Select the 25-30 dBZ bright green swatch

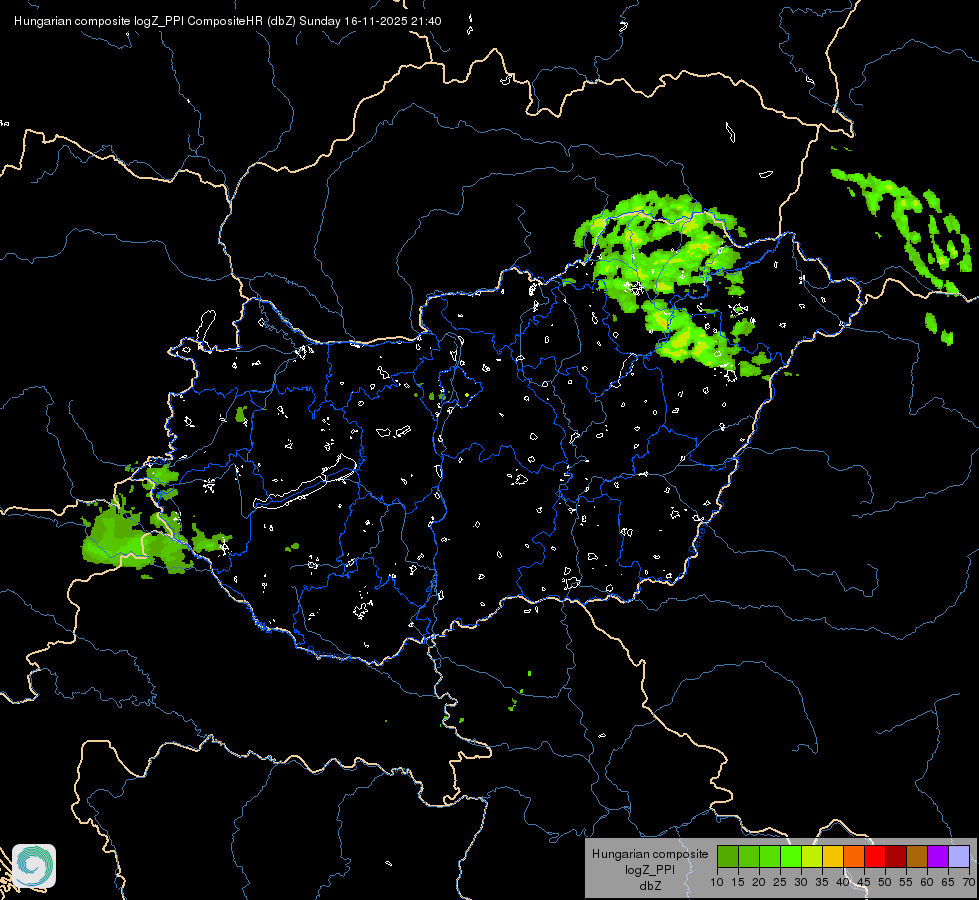[x=791, y=857]
